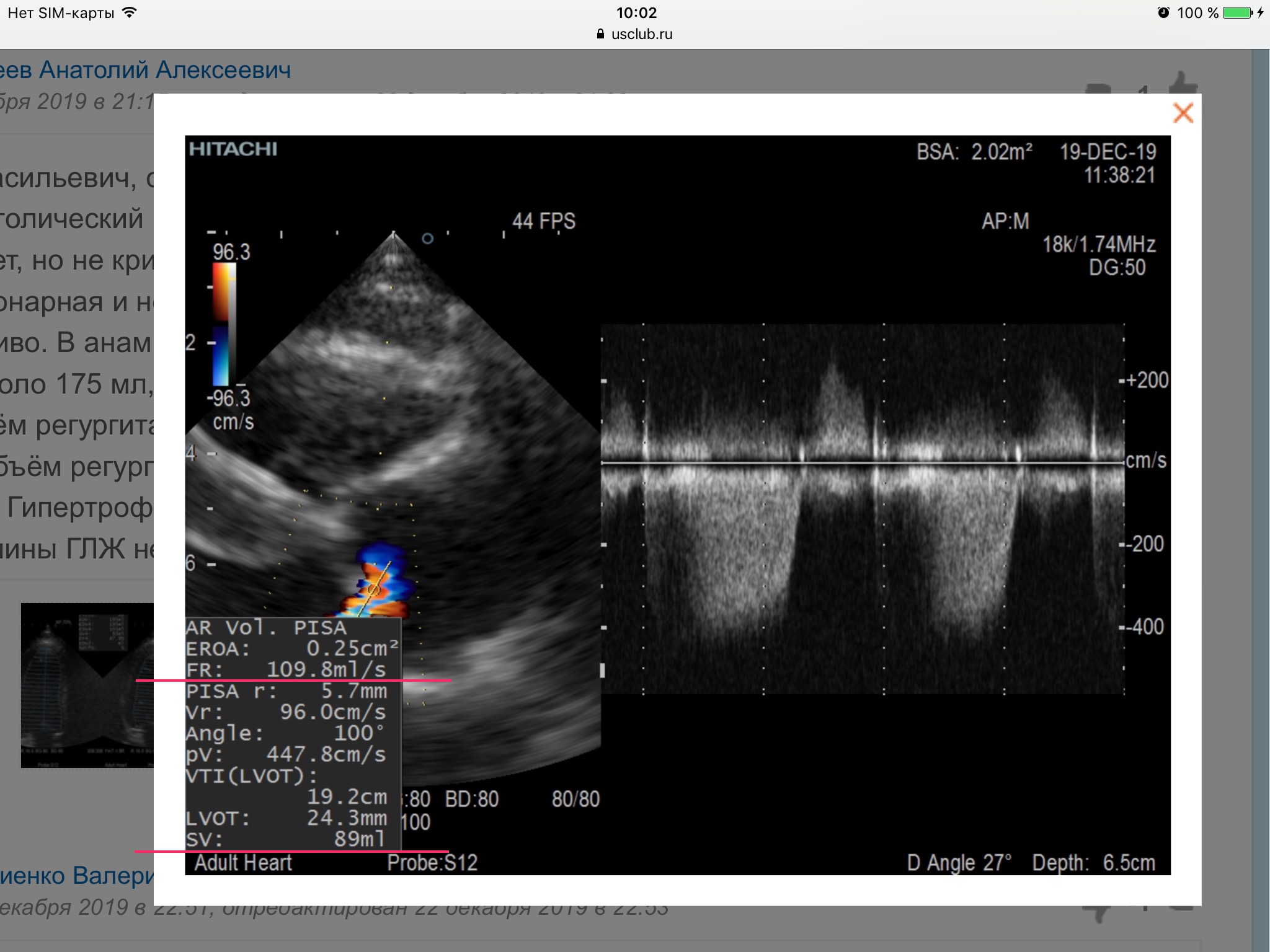Tap the small circle marker atop the sector
1270x952 pixels.
(x=427, y=238)
